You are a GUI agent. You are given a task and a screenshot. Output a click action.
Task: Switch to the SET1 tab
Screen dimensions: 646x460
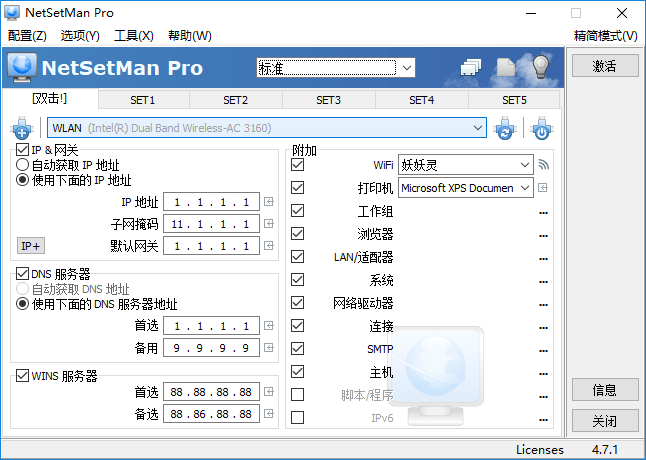143,100
